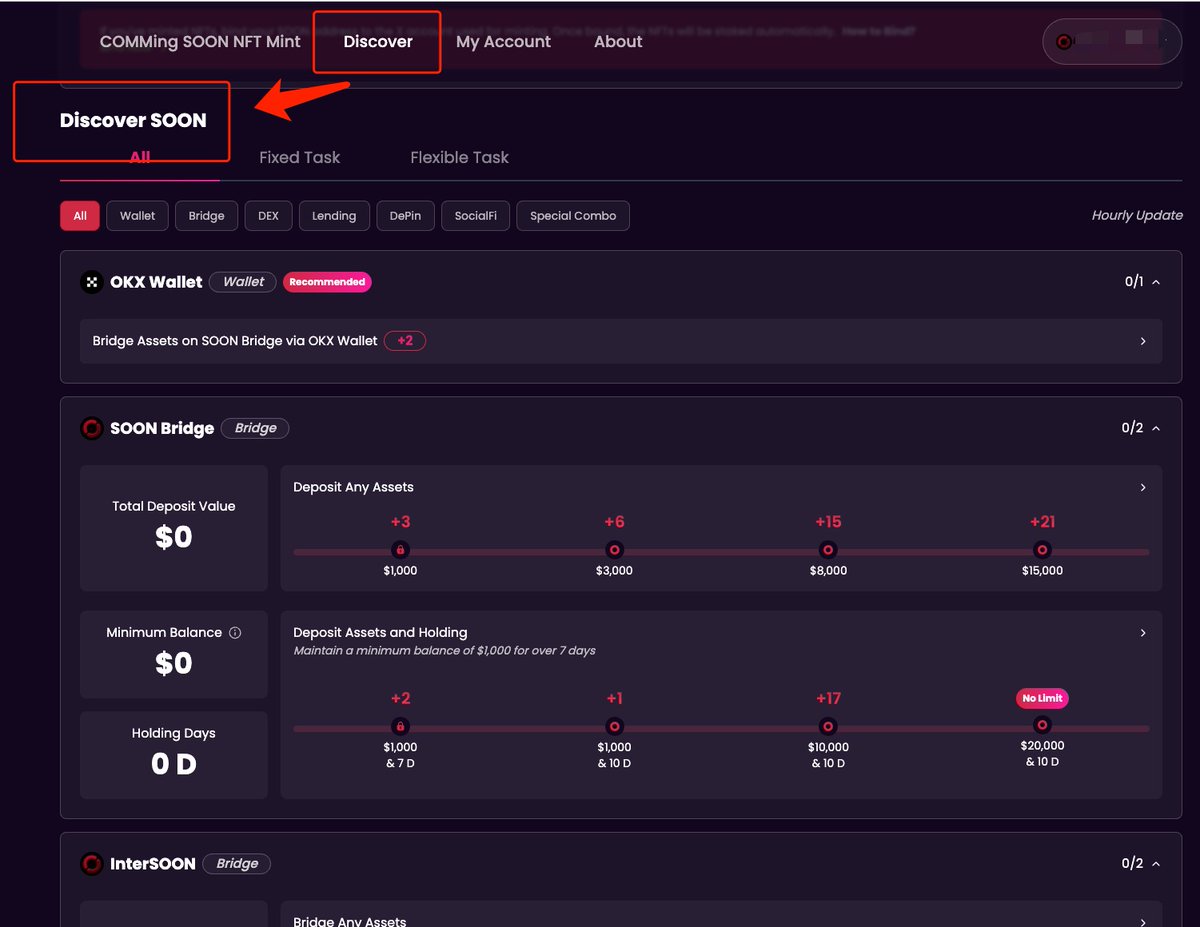Click the InterSOON logo icon
Image resolution: width=1200 pixels, height=927 pixels.
coord(92,863)
